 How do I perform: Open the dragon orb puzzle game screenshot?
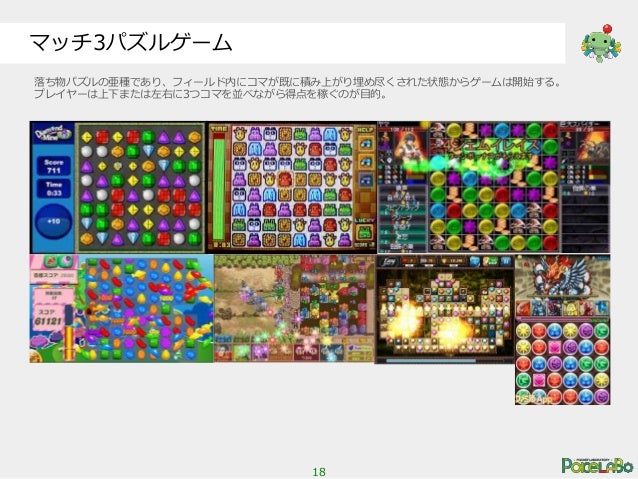562,330
